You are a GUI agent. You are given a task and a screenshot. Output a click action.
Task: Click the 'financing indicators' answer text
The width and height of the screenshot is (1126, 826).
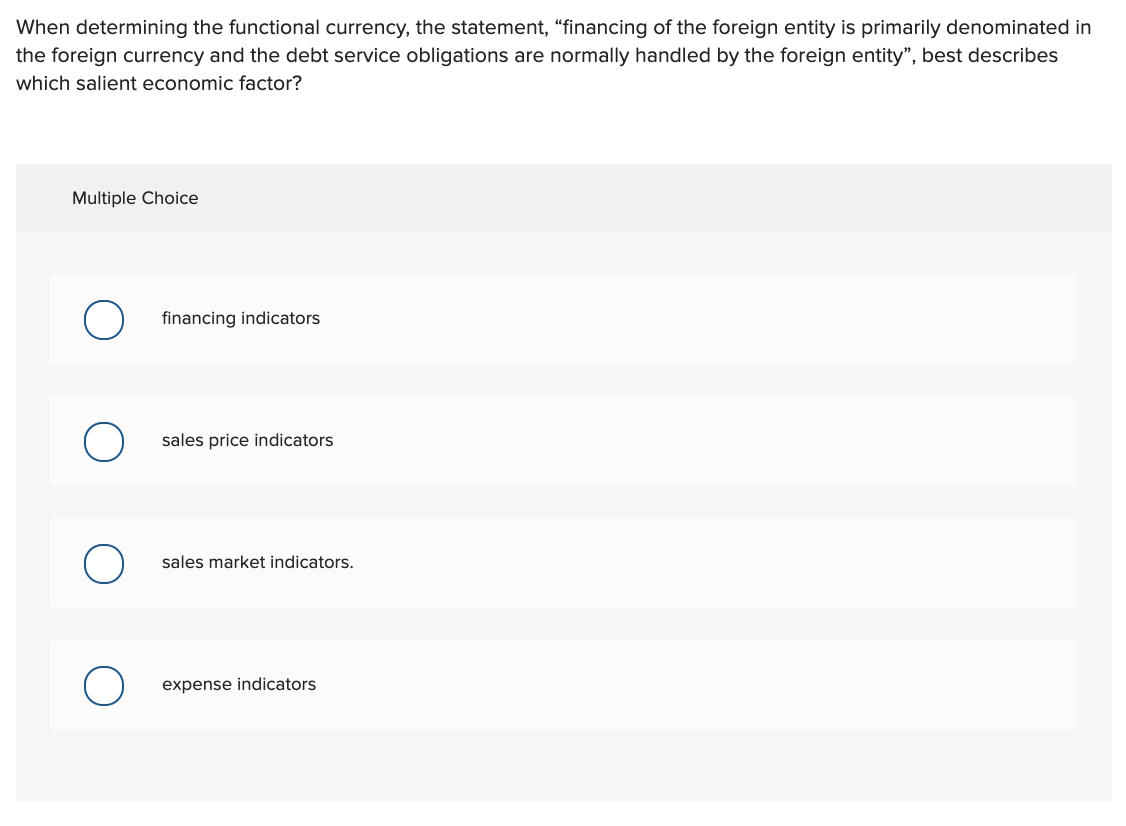coord(241,318)
